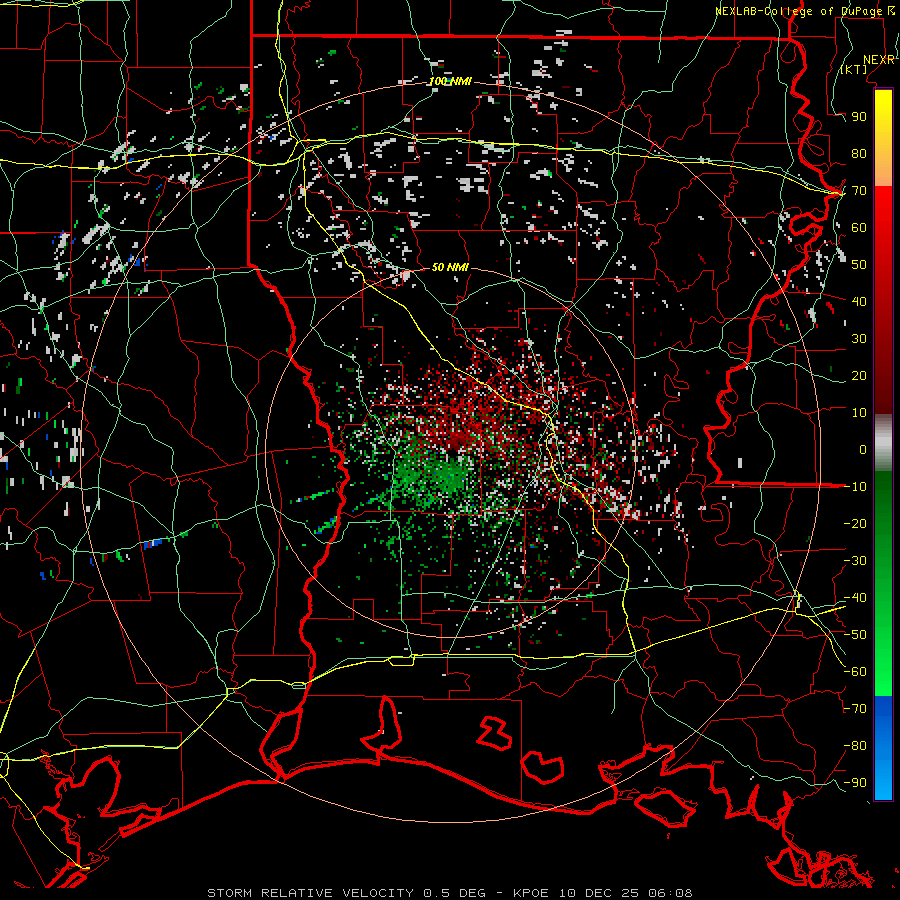Click the "STORM RELATIVE VELOCITY 0.5 DEG" caption

pos(346,893)
